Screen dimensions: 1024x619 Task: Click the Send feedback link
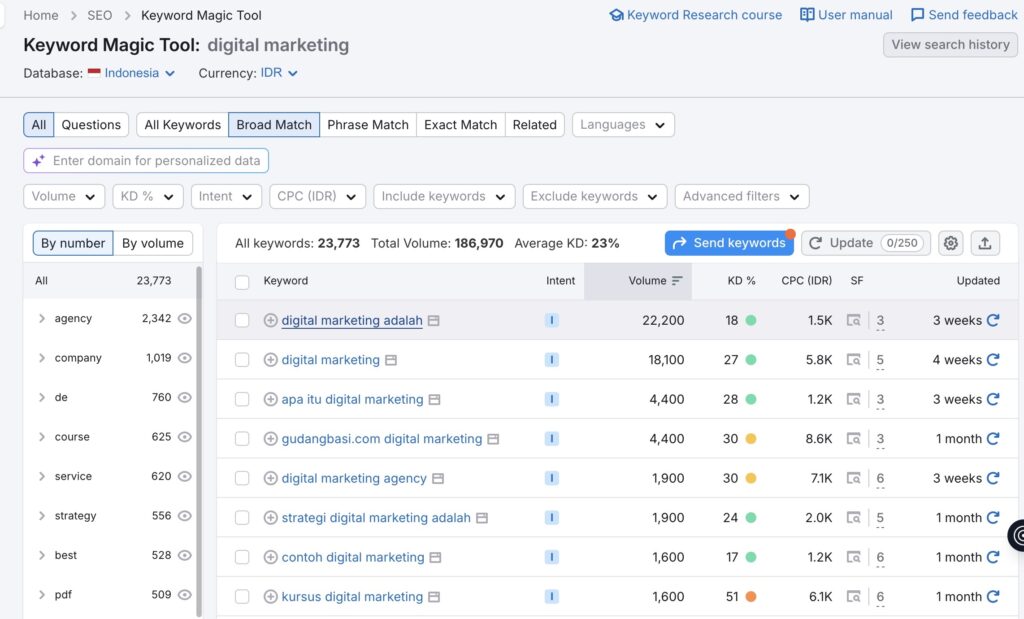pos(964,15)
